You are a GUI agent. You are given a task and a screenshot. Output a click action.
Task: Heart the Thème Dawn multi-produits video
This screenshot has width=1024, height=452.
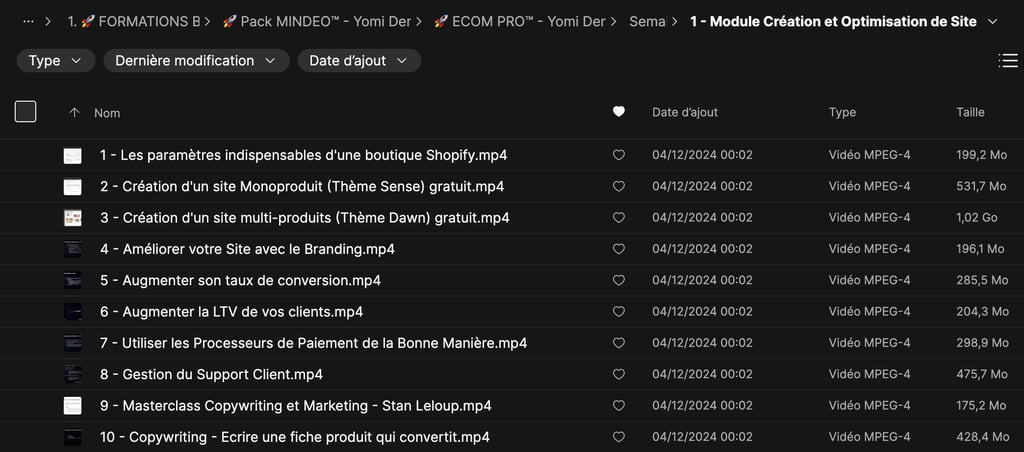point(618,218)
